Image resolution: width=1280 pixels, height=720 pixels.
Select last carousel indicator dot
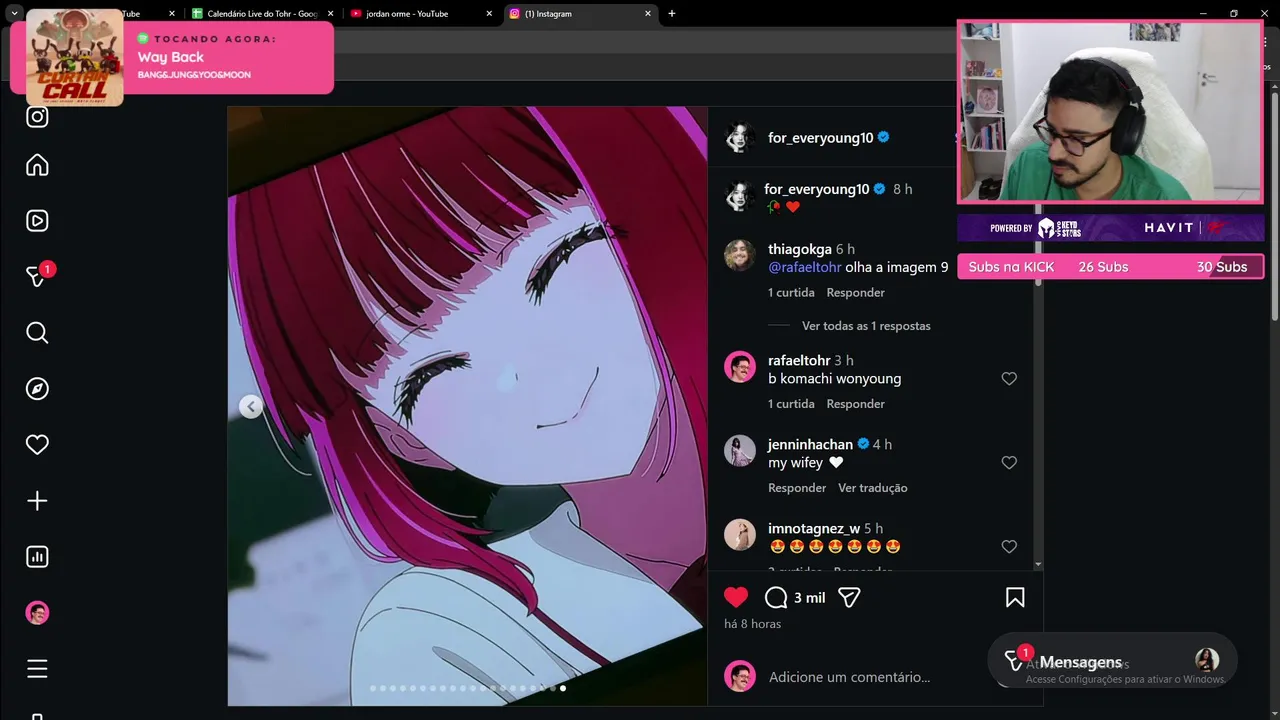[563, 688]
